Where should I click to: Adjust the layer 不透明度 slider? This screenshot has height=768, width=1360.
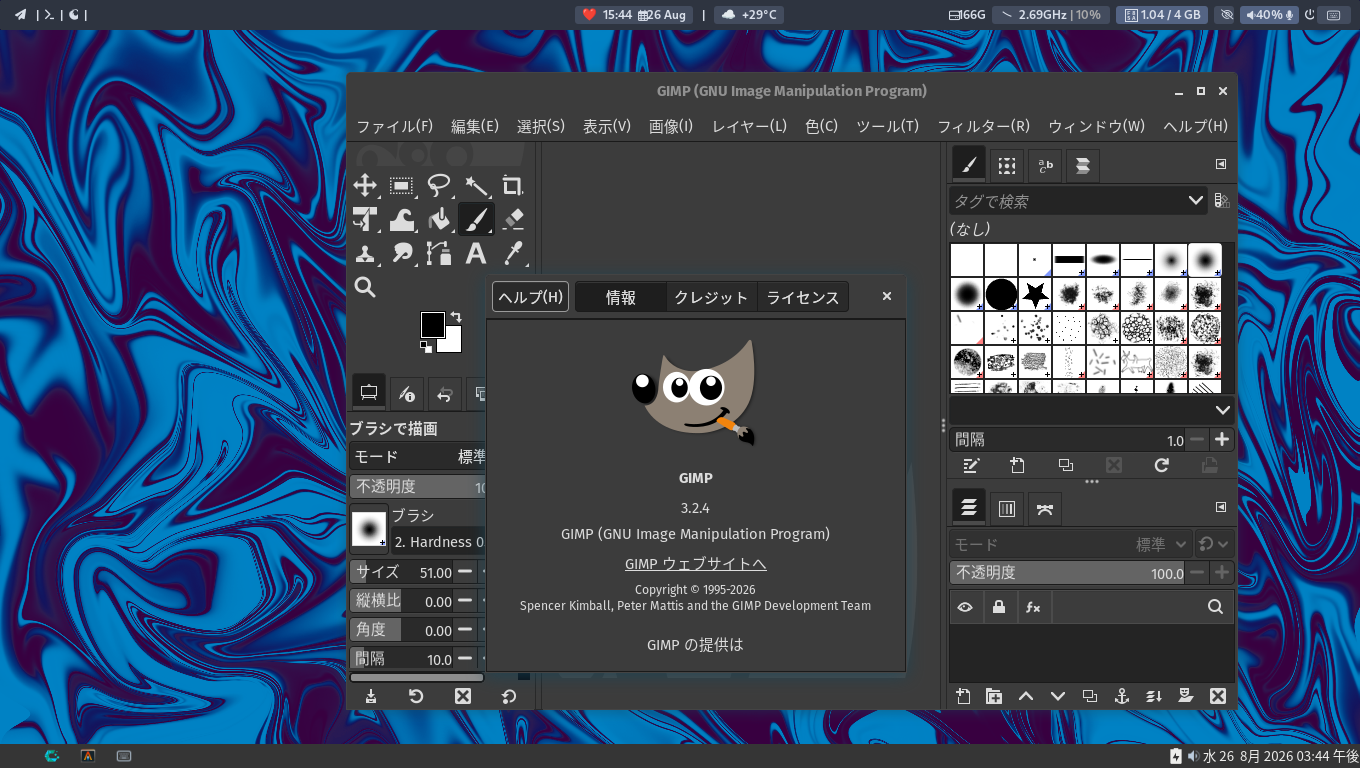[x=1068, y=573]
